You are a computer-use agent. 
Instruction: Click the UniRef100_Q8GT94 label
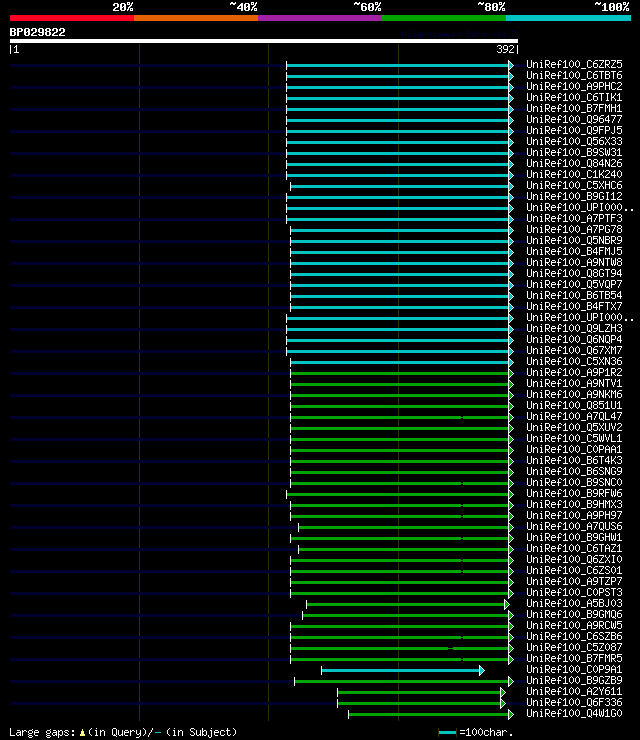click(574, 274)
